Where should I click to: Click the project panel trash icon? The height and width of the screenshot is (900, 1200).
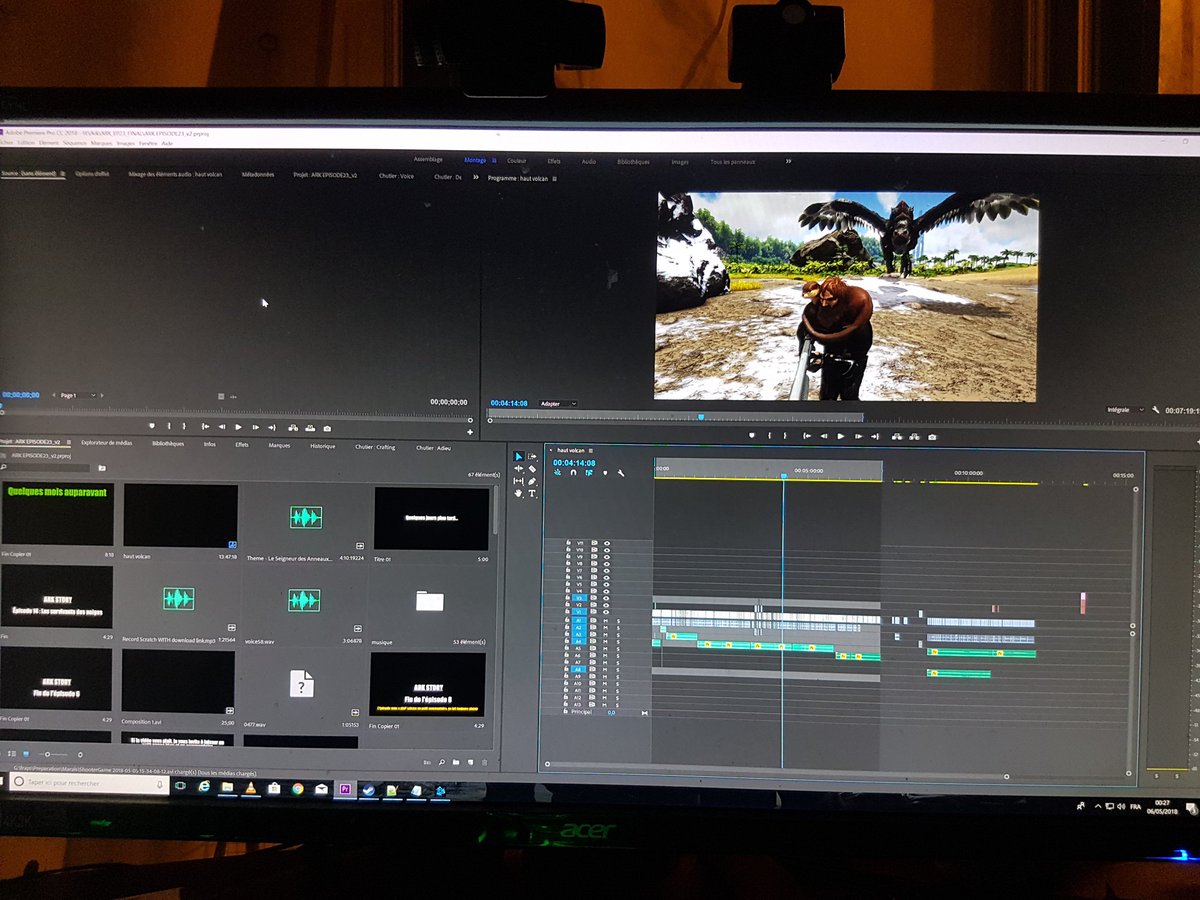tap(484, 762)
